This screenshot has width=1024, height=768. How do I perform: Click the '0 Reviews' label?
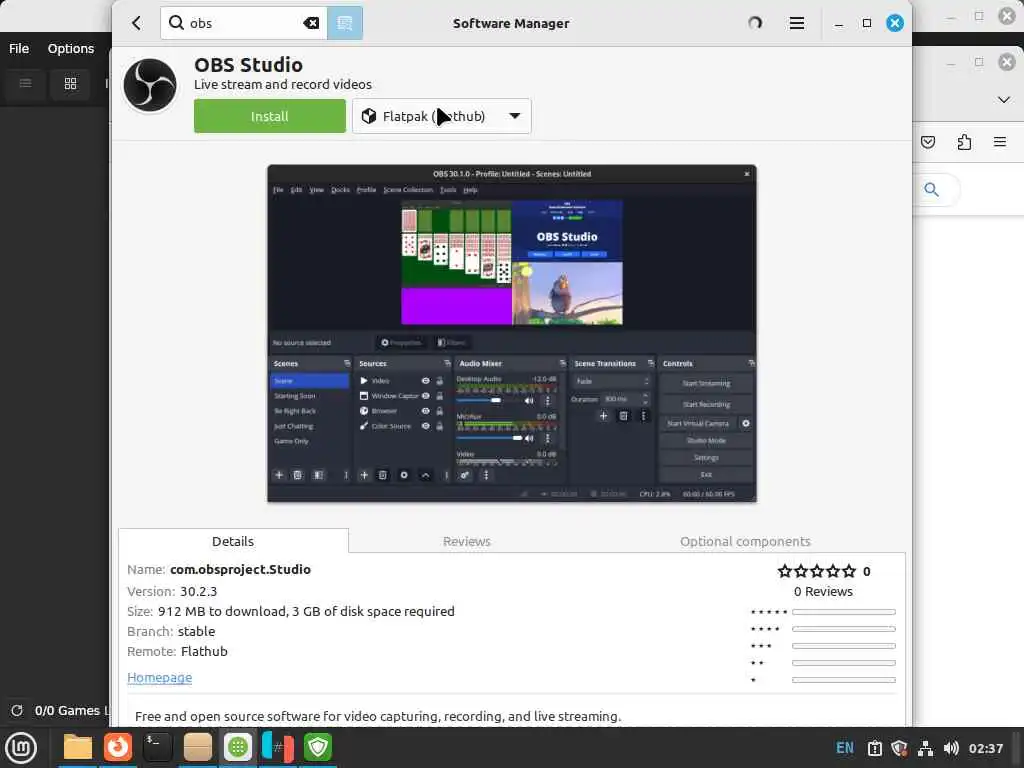click(823, 592)
